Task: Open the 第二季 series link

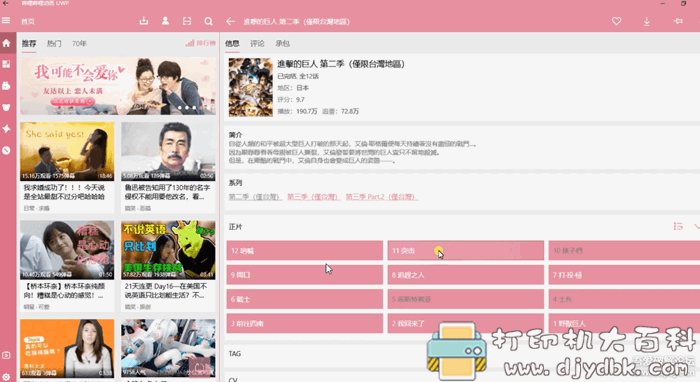Action: pos(255,197)
